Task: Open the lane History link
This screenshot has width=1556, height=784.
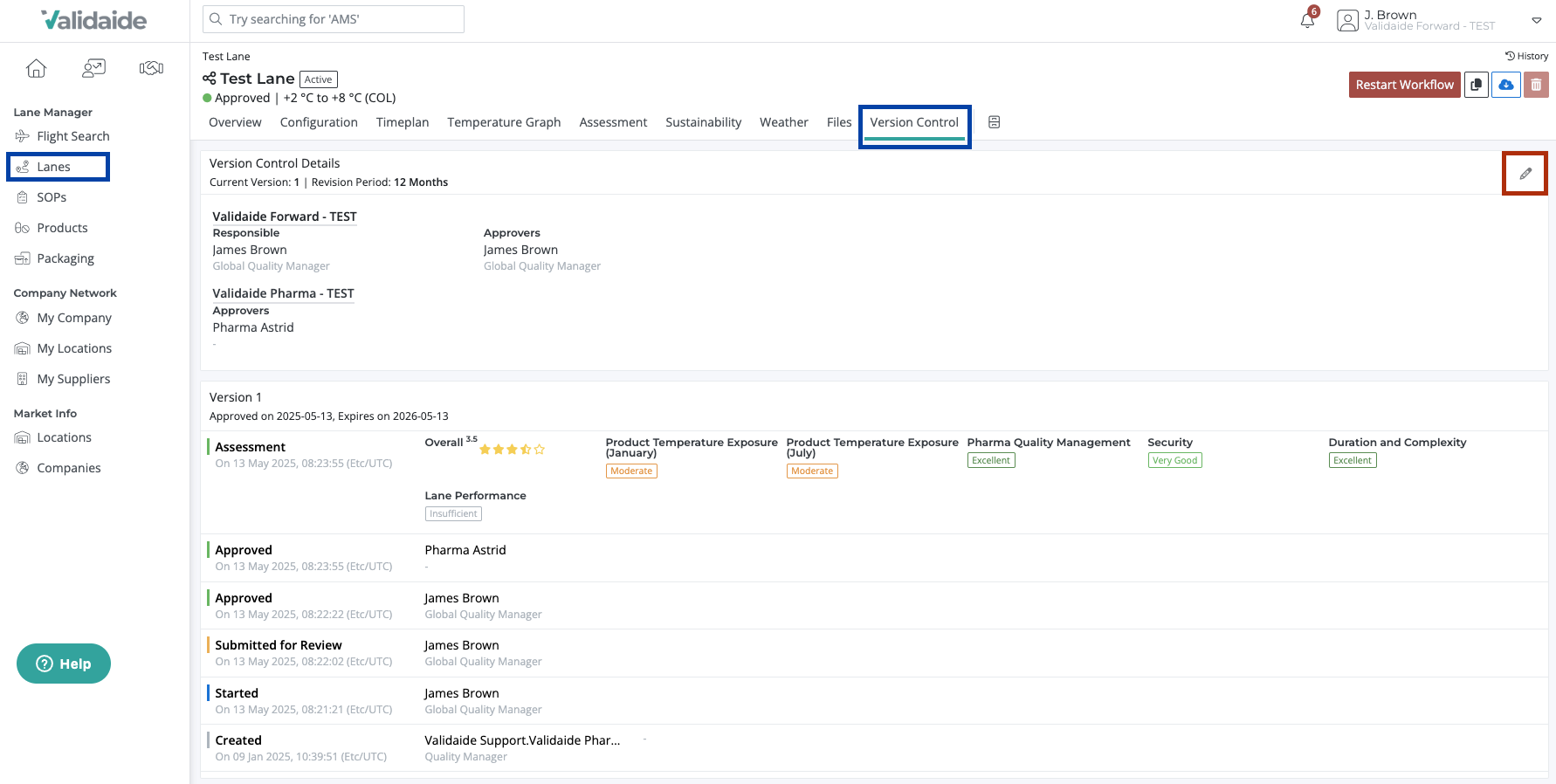Action: (1526, 56)
